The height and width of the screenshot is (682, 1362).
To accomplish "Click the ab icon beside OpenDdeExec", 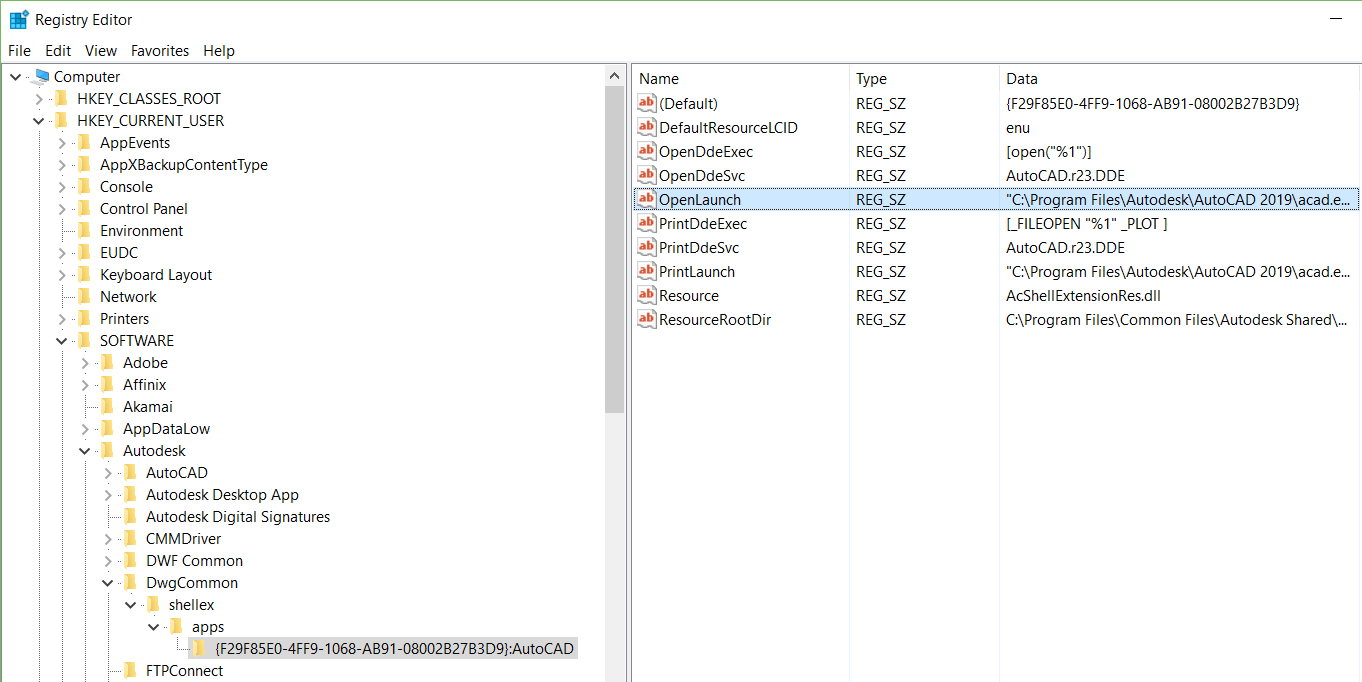I will click(x=645, y=151).
